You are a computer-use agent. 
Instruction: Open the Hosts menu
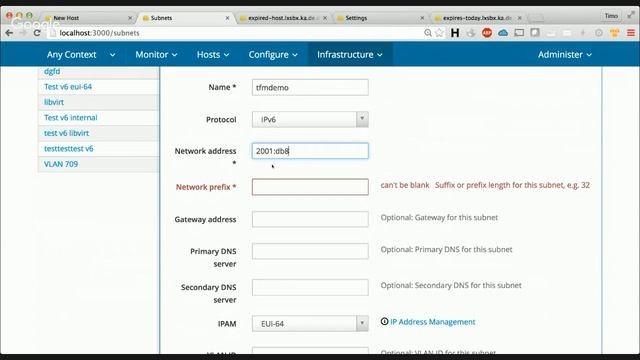point(213,54)
